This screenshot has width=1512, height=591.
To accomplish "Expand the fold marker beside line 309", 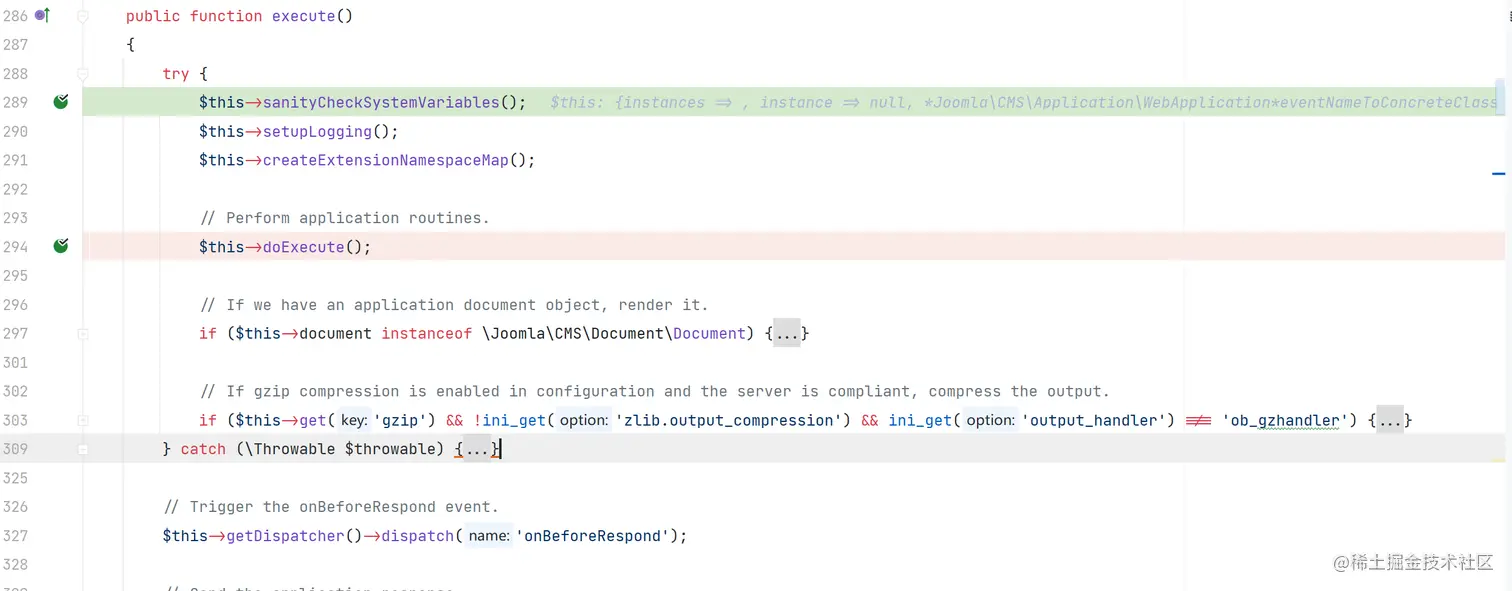I will (83, 450).
